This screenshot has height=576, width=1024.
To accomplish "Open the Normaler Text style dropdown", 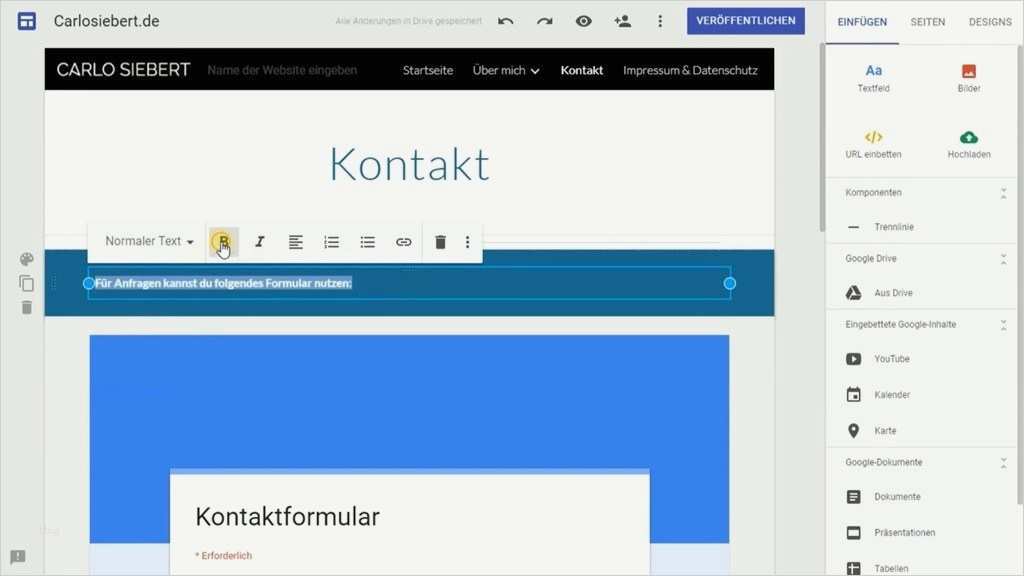I will pos(149,242).
